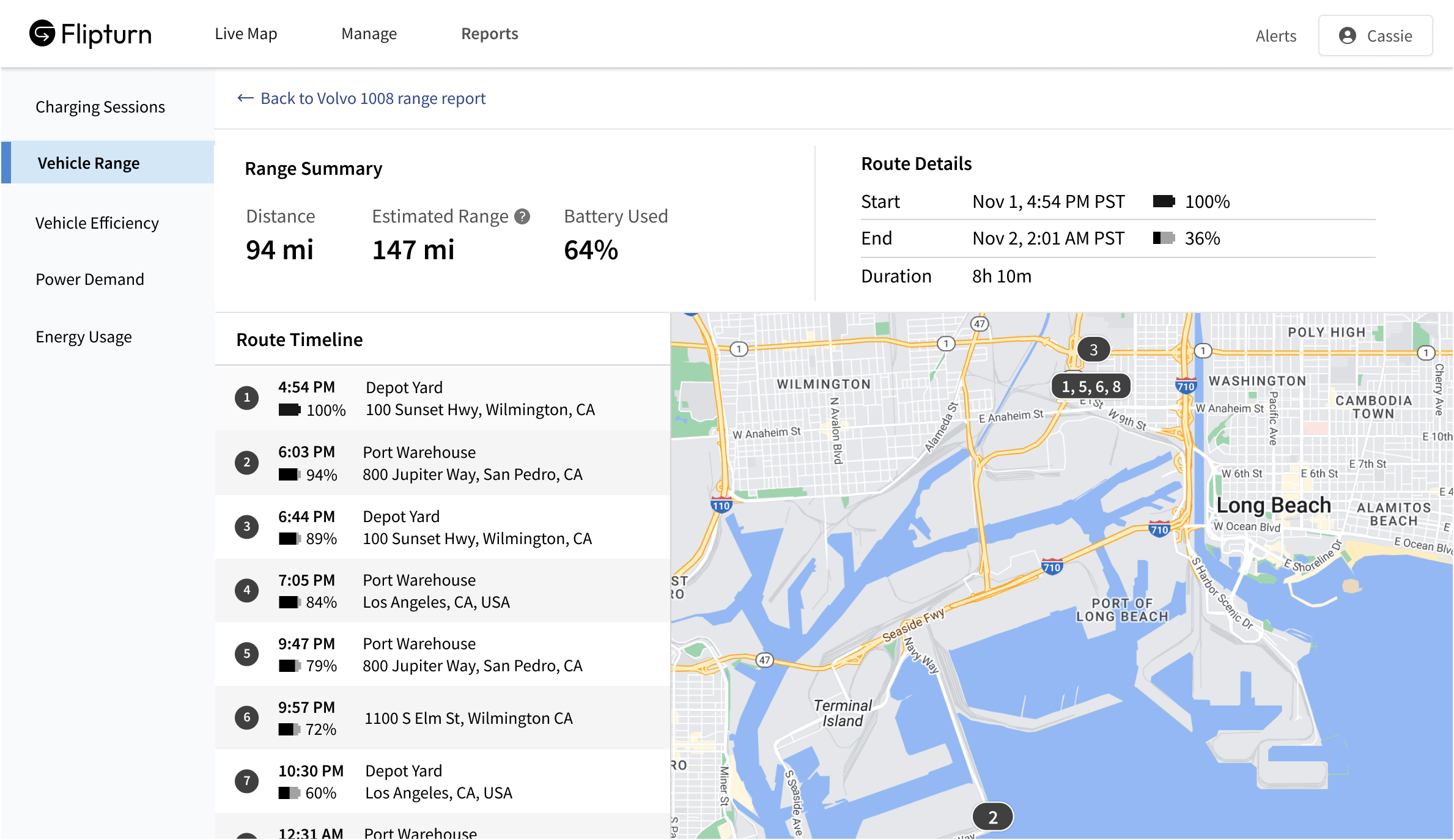1454x840 pixels.
Task: Open the Energy Usage report
Action: [84, 337]
